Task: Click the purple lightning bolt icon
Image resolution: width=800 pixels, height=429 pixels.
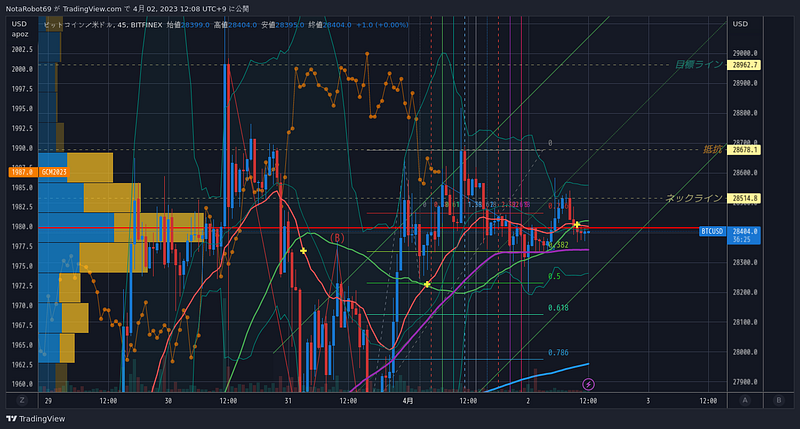Action: tap(588, 384)
